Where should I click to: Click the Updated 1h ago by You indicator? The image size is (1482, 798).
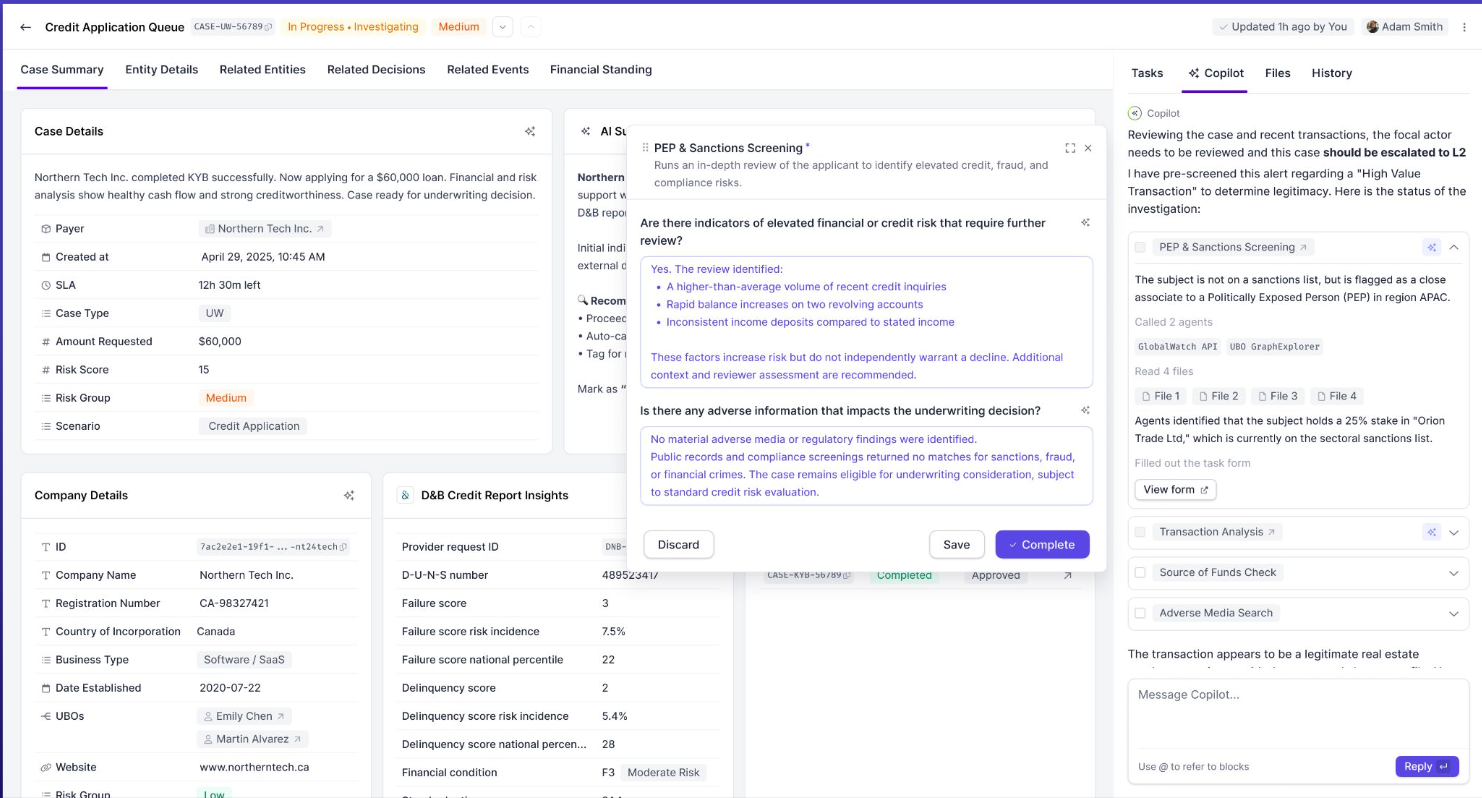1282,27
